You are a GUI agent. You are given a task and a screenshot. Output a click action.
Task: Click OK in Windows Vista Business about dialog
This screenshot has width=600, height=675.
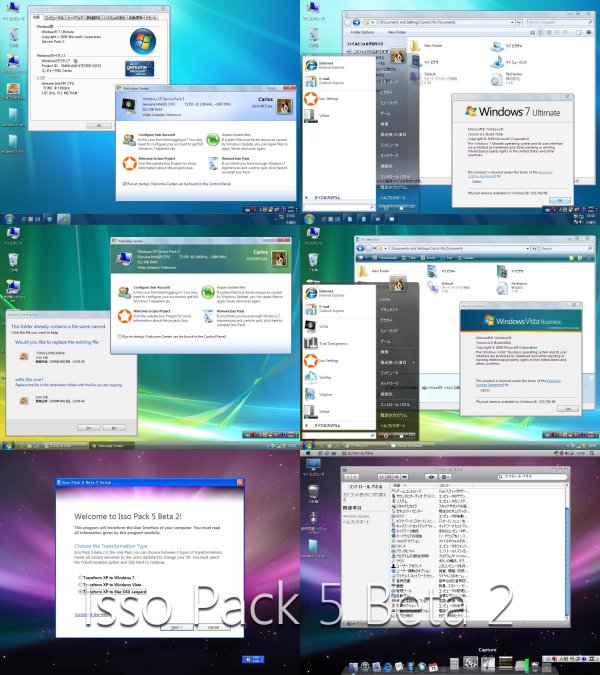pos(568,409)
